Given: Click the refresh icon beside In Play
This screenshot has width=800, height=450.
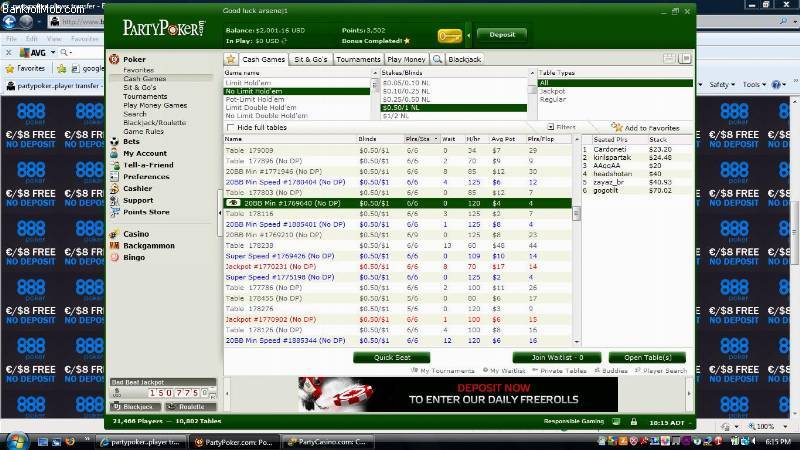Looking at the screenshot, I should tap(284, 41).
